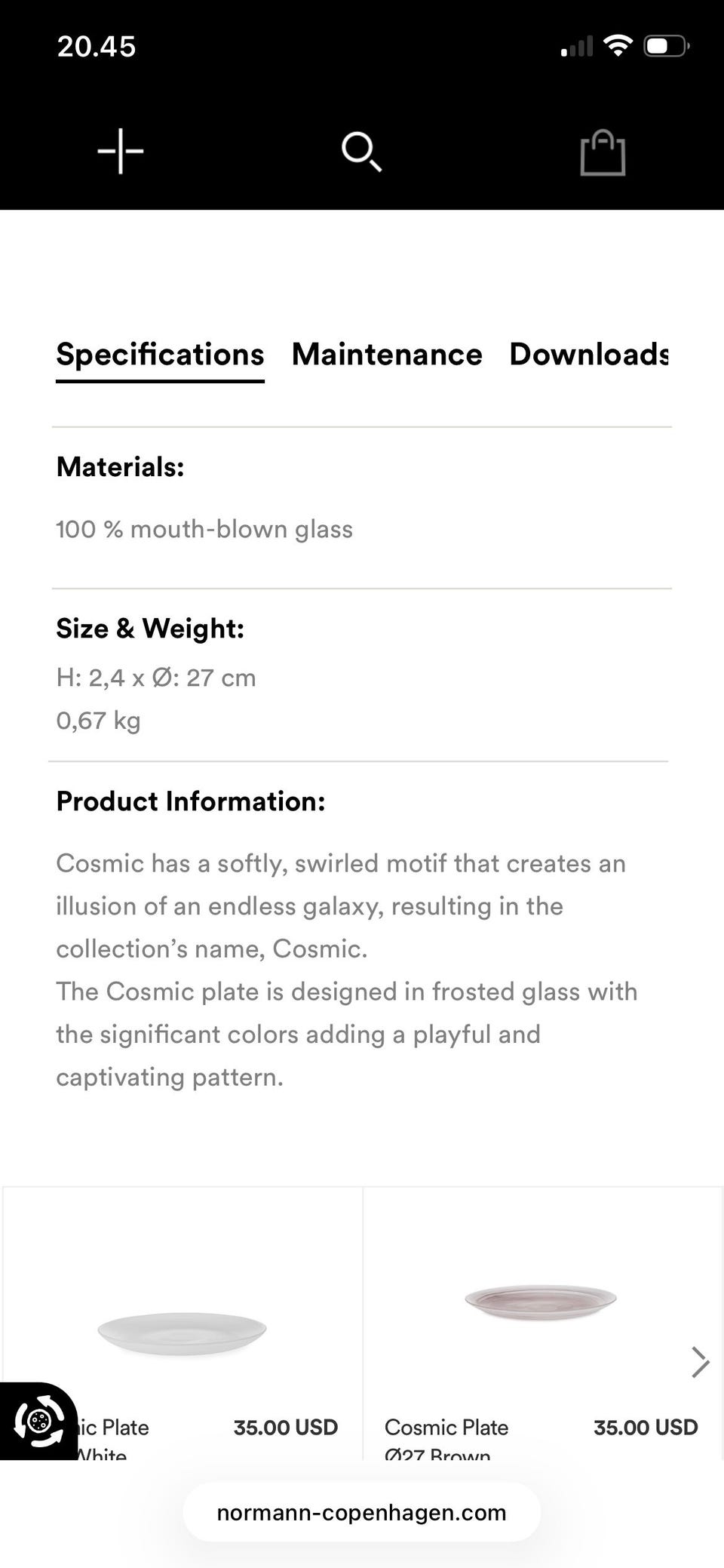This screenshot has width=724, height=1568.
Task: Open the Downloads tab
Action: click(x=589, y=355)
